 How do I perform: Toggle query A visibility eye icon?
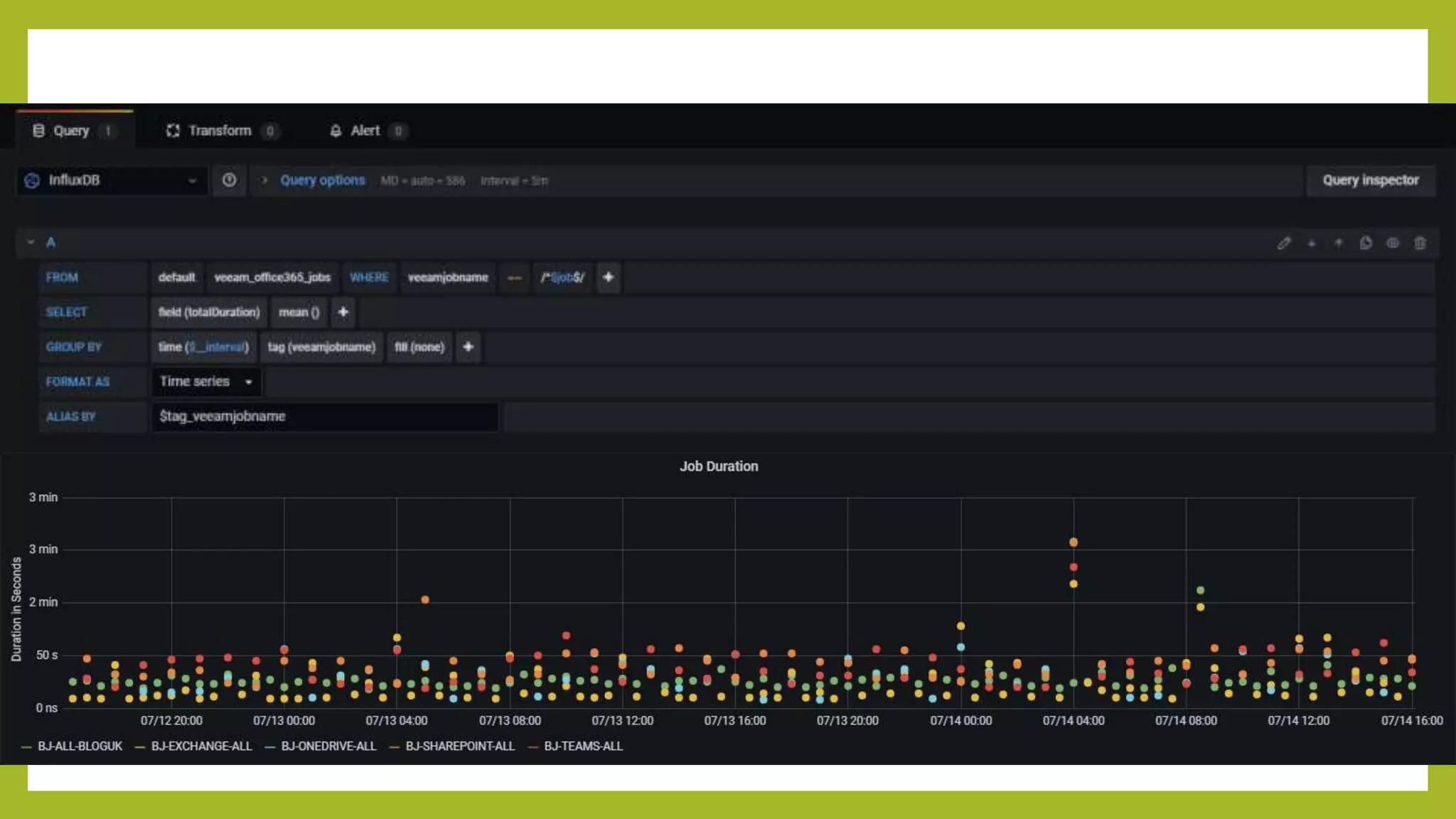(x=1392, y=243)
